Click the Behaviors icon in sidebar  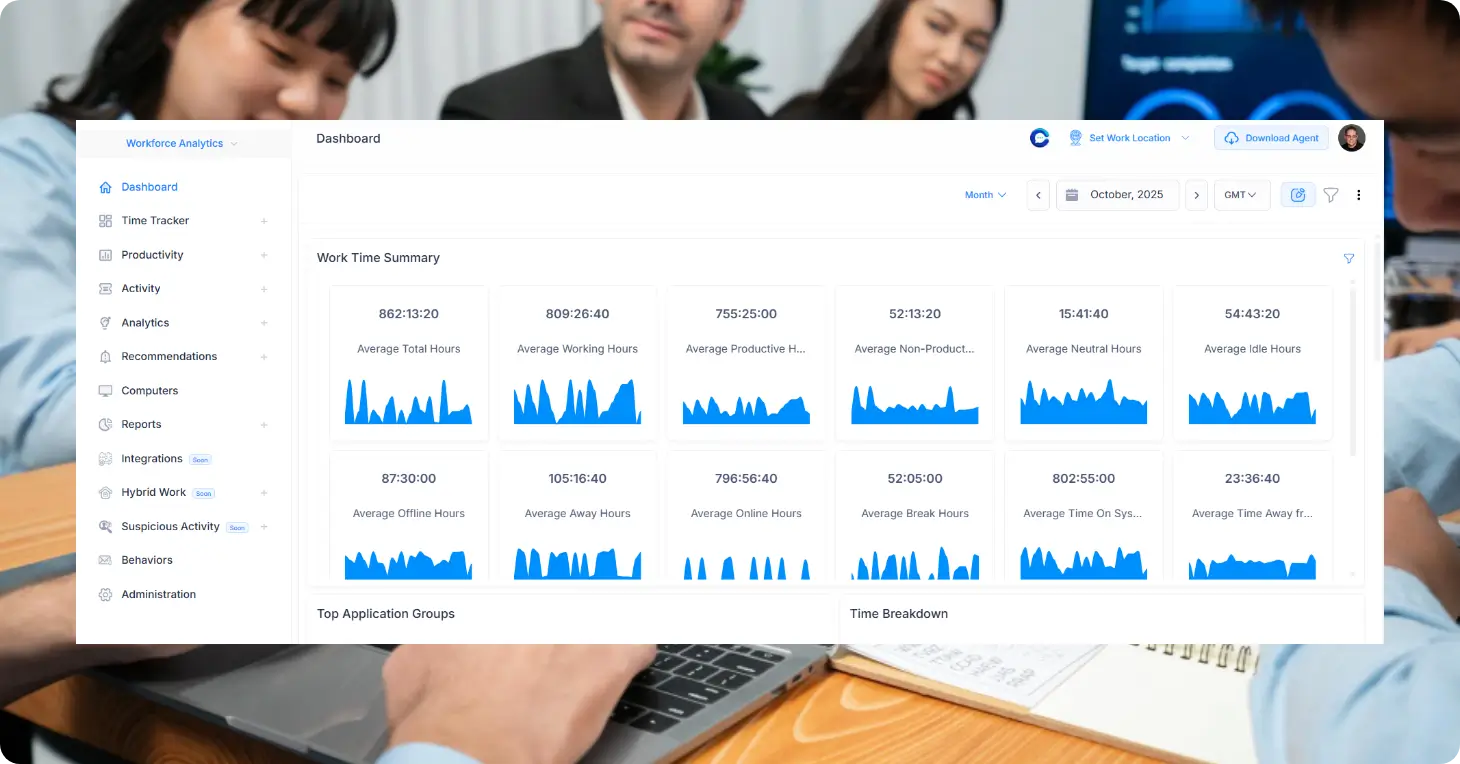105,561
